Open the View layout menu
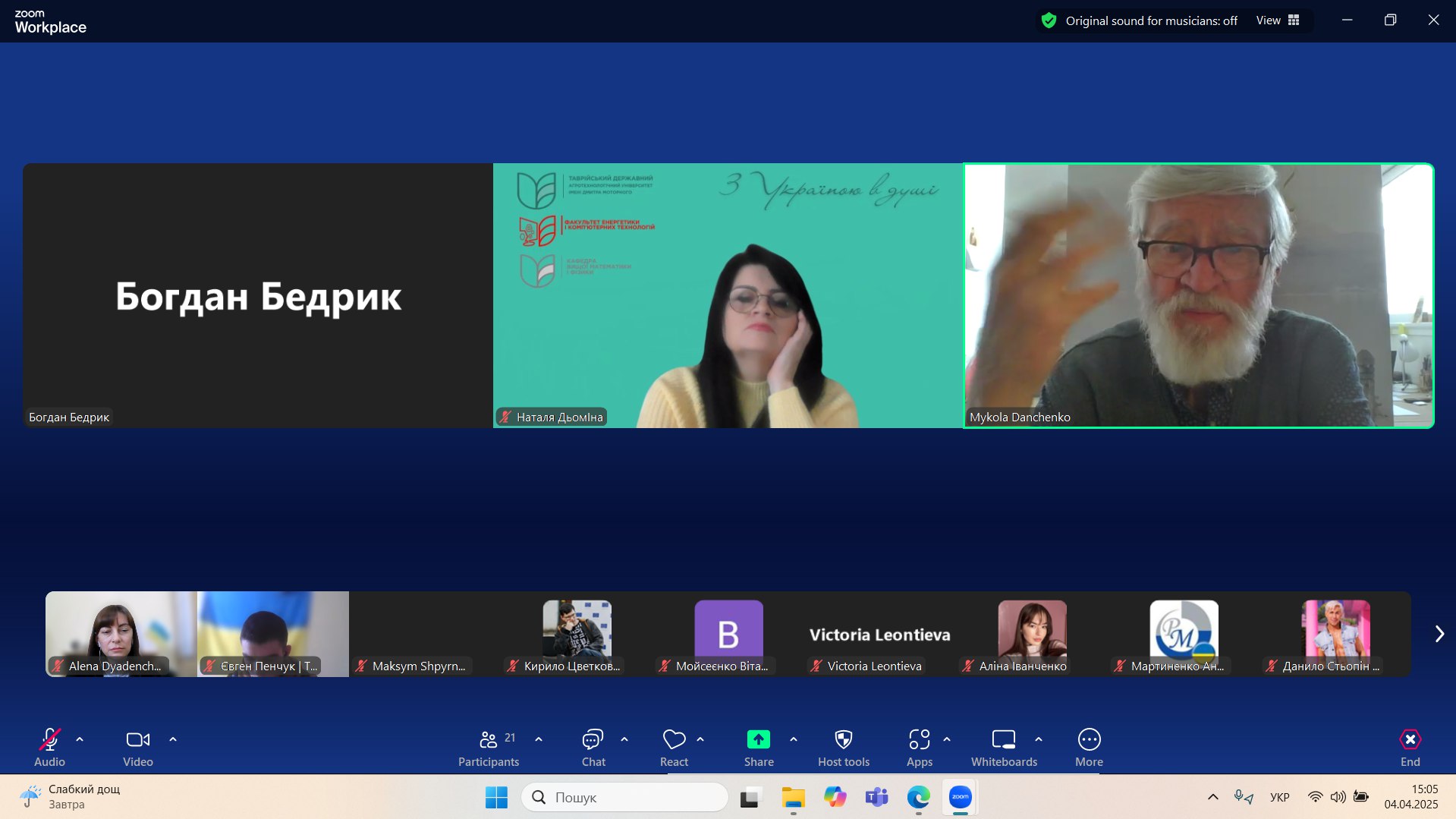Screen dimensions: 1456x819 [1278, 20]
